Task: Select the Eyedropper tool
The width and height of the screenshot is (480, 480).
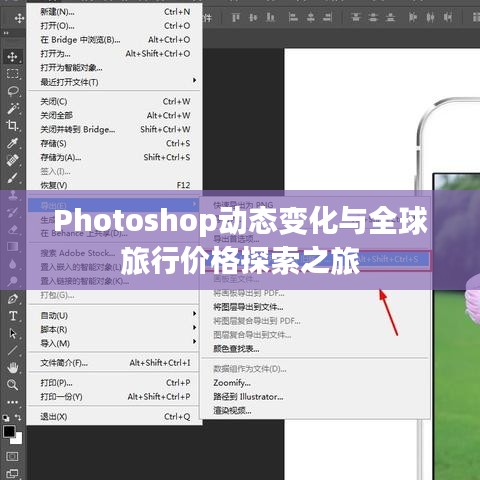Action: (x=13, y=143)
